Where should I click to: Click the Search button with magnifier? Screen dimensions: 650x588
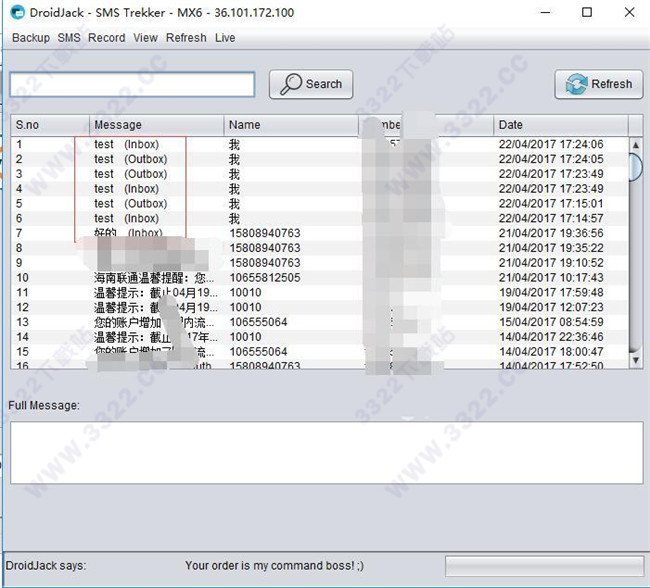[311, 84]
